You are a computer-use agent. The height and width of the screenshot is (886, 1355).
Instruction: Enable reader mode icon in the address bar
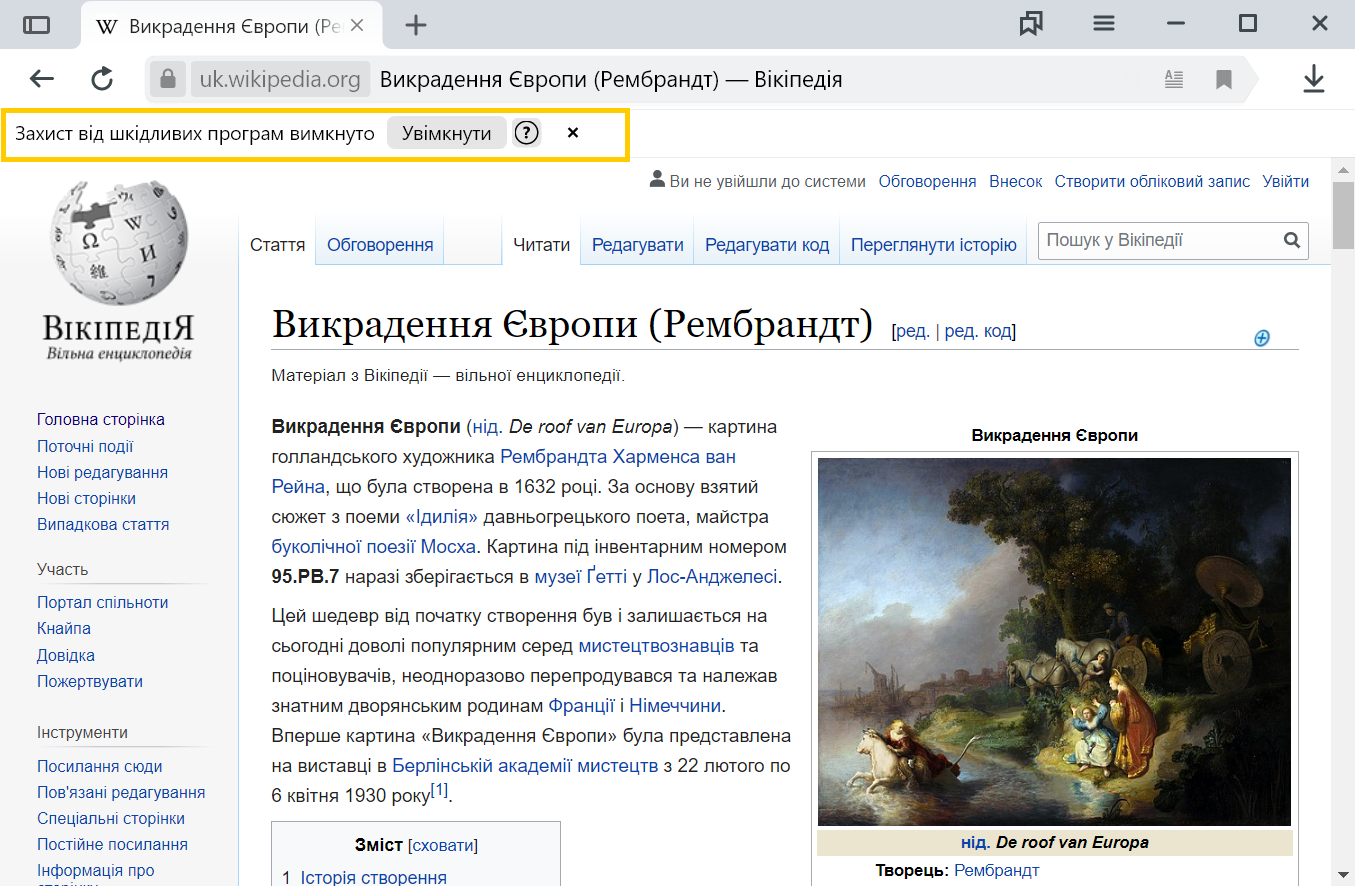1174,79
